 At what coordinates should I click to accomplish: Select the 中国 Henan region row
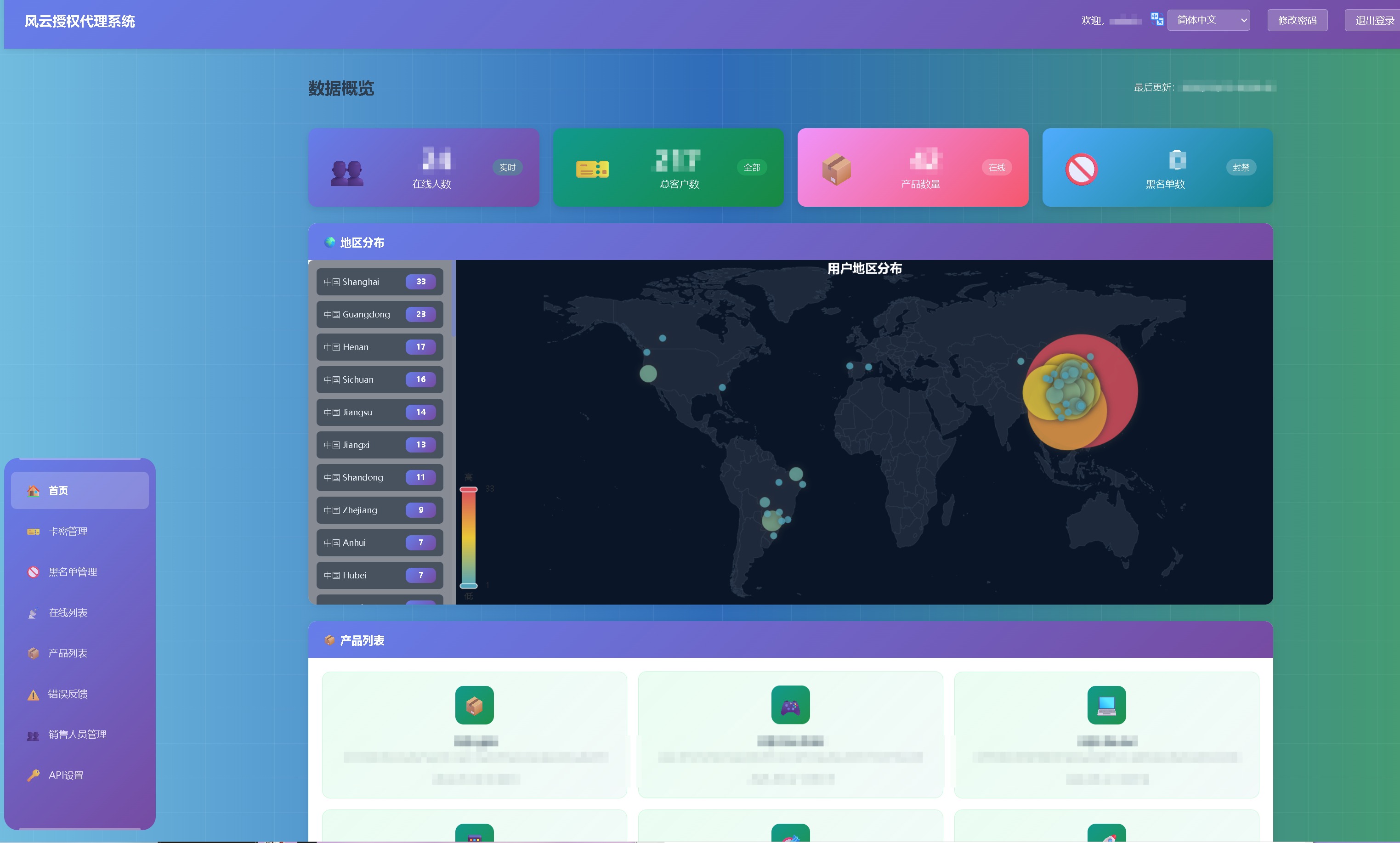click(380, 347)
